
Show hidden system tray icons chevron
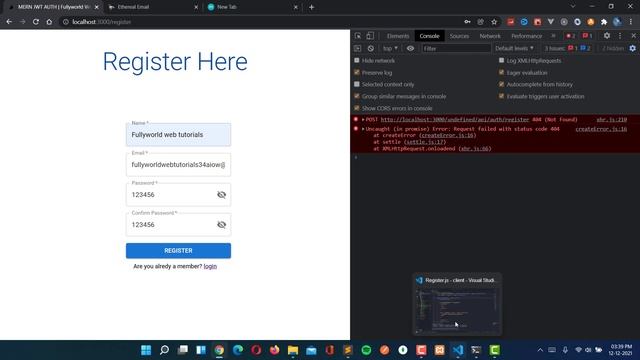pos(540,350)
